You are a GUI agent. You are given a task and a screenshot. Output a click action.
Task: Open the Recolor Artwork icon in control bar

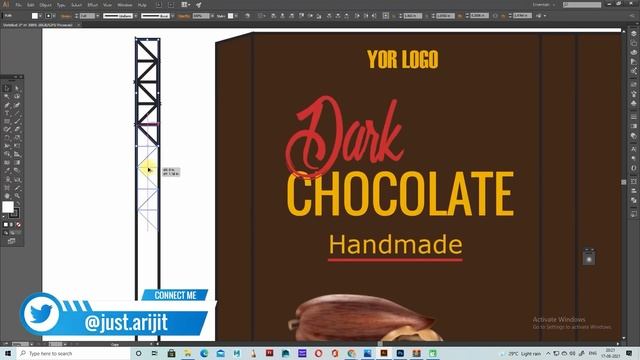[x=247, y=16]
